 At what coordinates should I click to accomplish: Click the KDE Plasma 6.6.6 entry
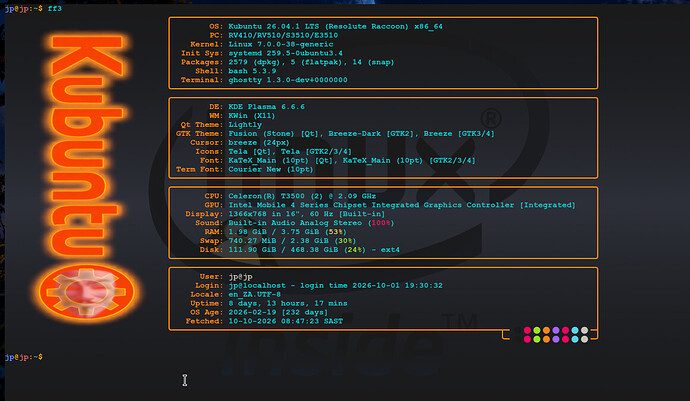coord(266,107)
